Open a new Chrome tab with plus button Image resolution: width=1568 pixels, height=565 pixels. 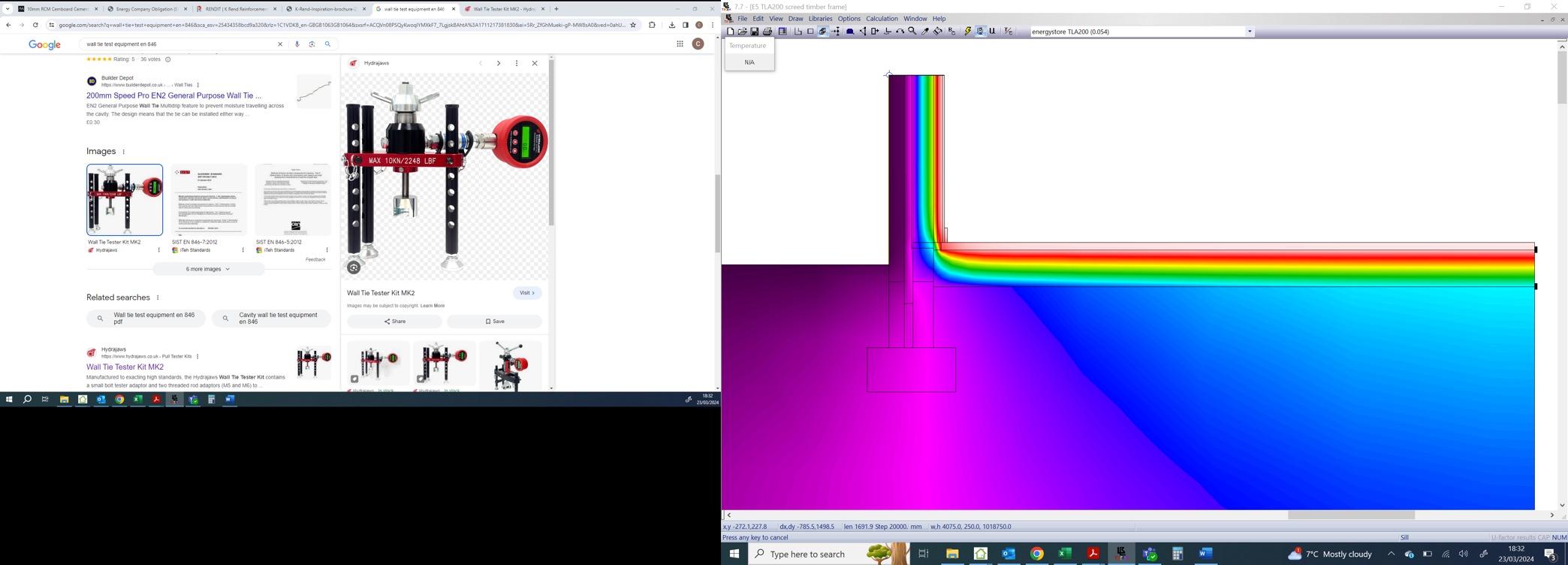point(556,9)
